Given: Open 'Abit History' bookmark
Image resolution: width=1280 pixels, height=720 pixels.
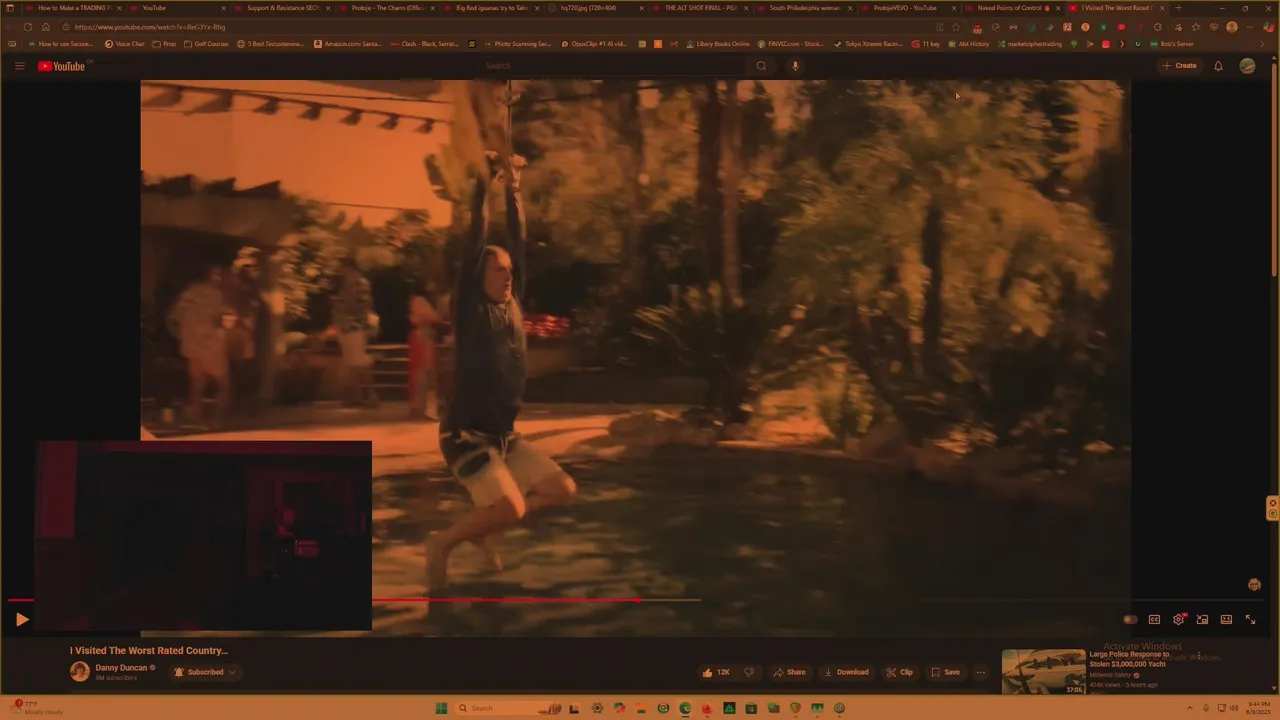Looking at the screenshot, I should point(968,44).
